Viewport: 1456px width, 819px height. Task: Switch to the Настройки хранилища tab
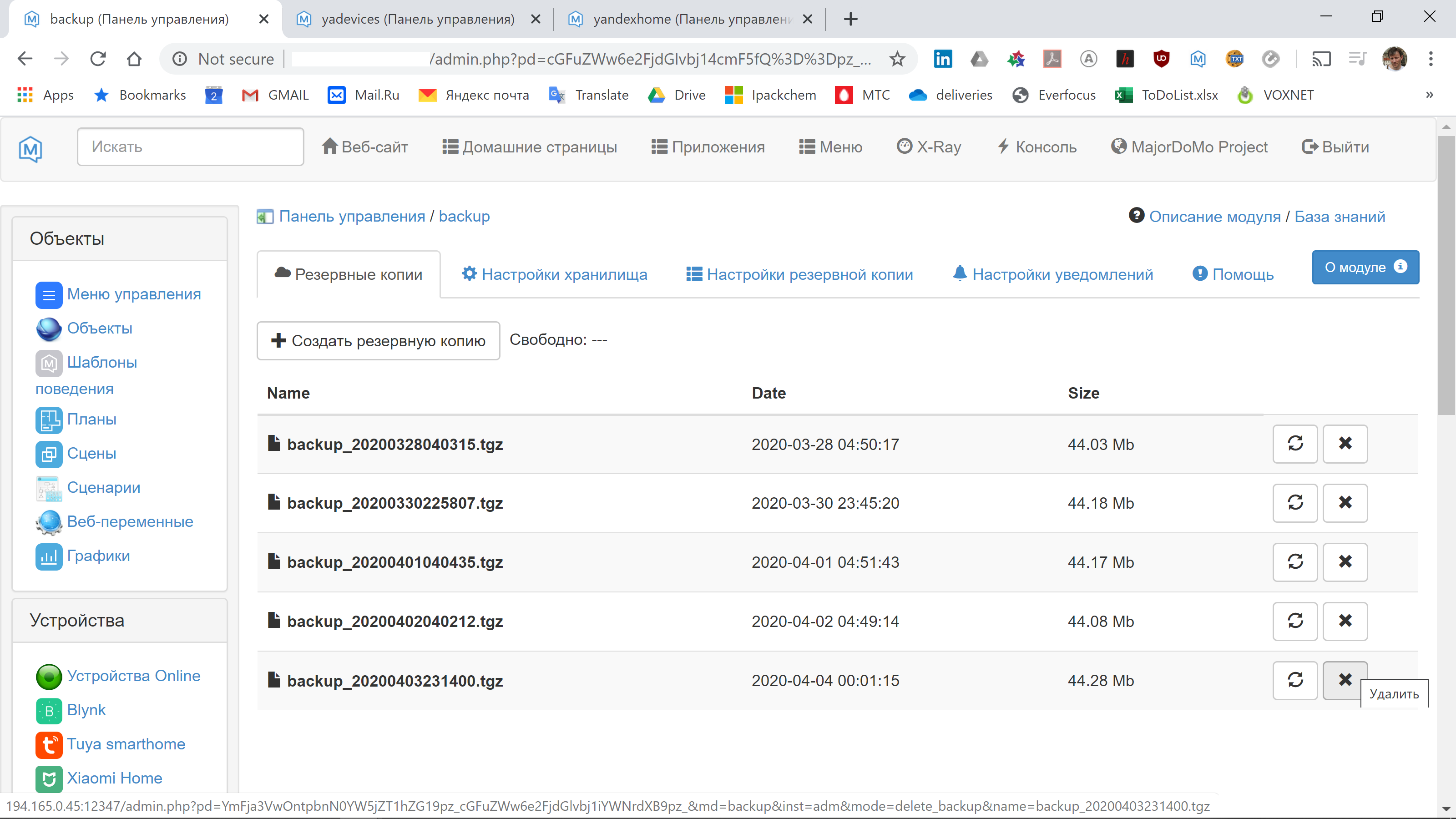pos(555,274)
